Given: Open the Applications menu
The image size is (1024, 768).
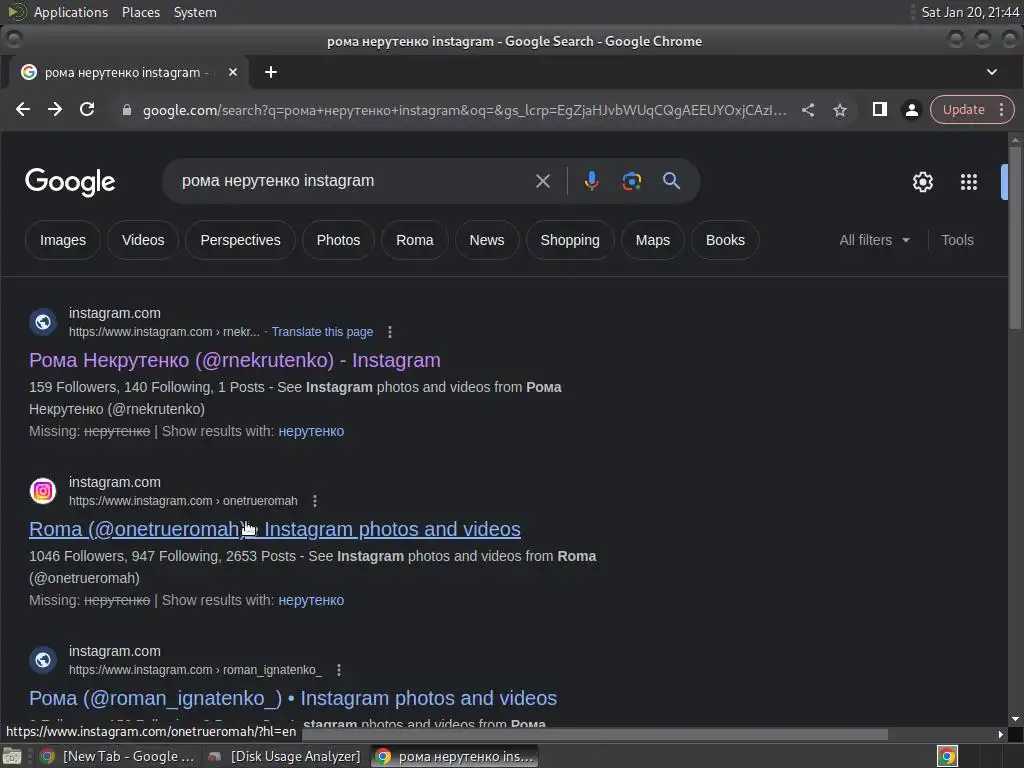Looking at the screenshot, I should 71,12.
